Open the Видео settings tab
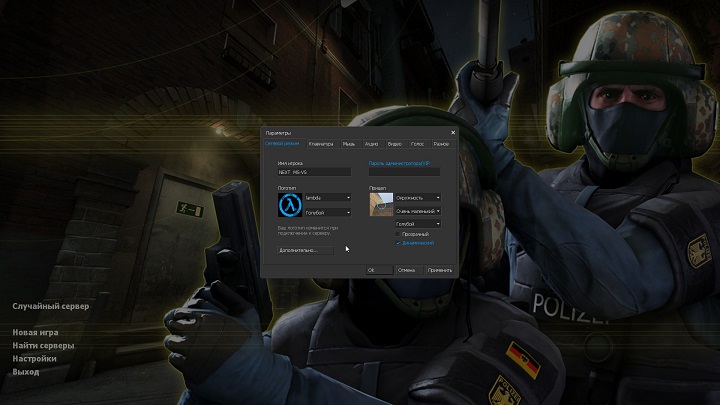 (395, 144)
